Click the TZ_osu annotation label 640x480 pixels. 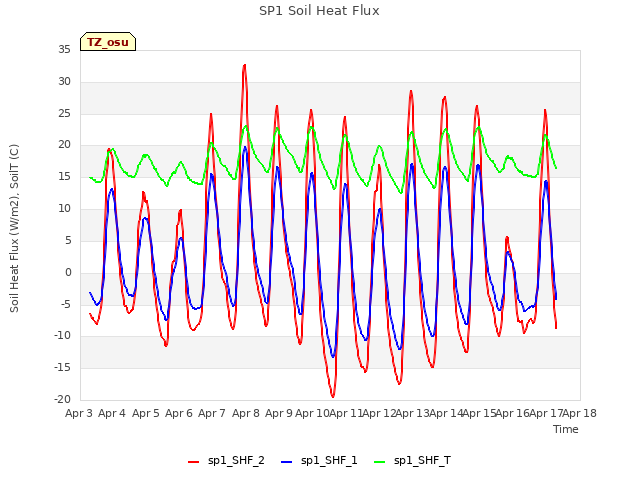click(x=108, y=42)
